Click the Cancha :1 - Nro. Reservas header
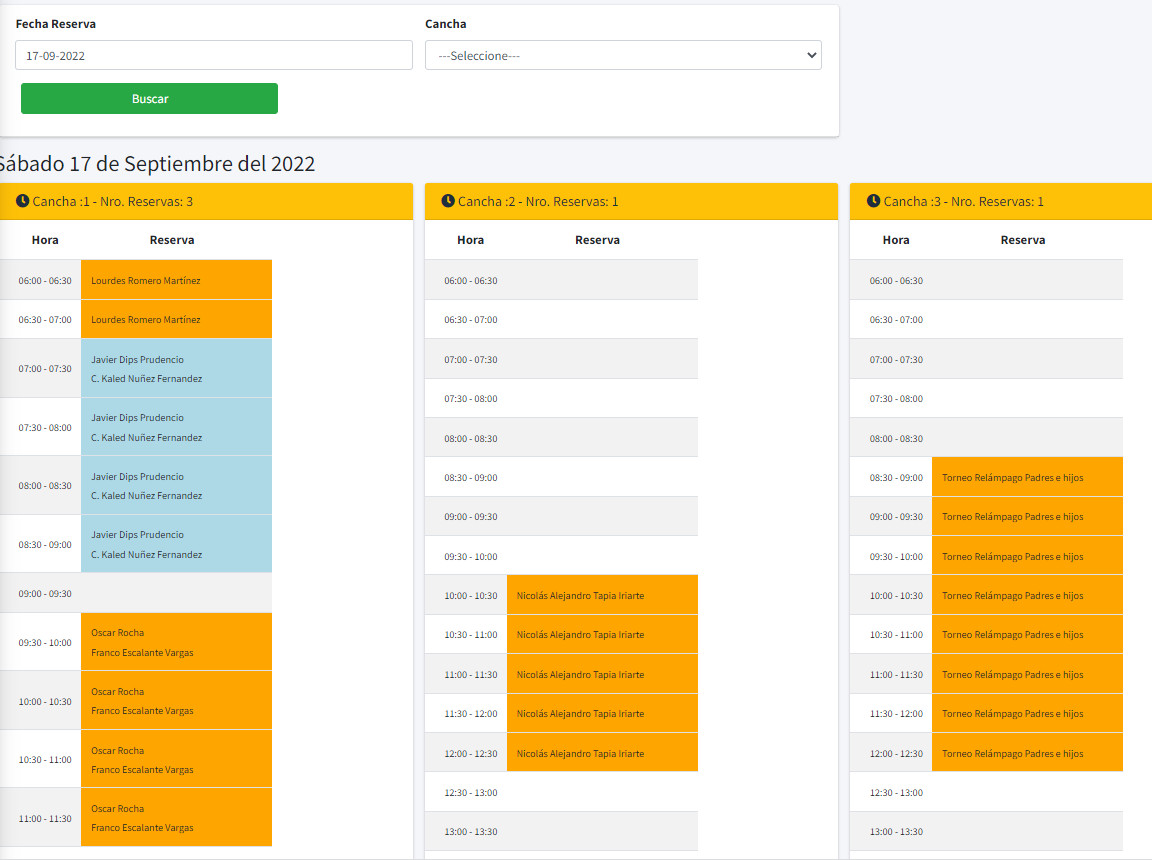The width and height of the screenshot is (1152, 860). point(113,201)
